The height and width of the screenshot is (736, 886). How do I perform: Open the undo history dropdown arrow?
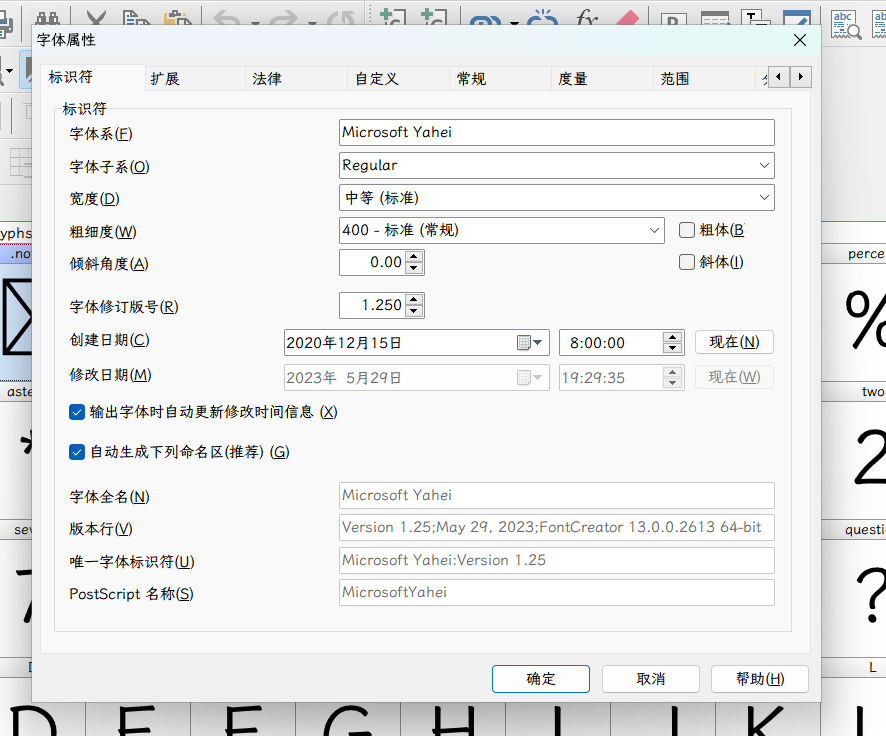coord(255,23)
